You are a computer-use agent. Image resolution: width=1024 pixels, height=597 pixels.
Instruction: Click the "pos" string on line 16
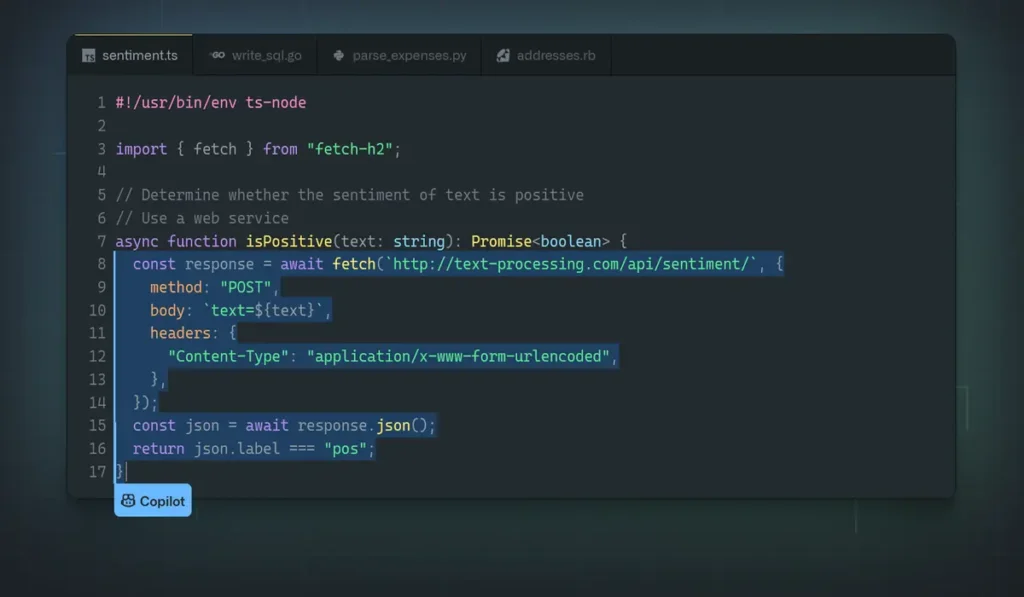(x=345, y=449)
